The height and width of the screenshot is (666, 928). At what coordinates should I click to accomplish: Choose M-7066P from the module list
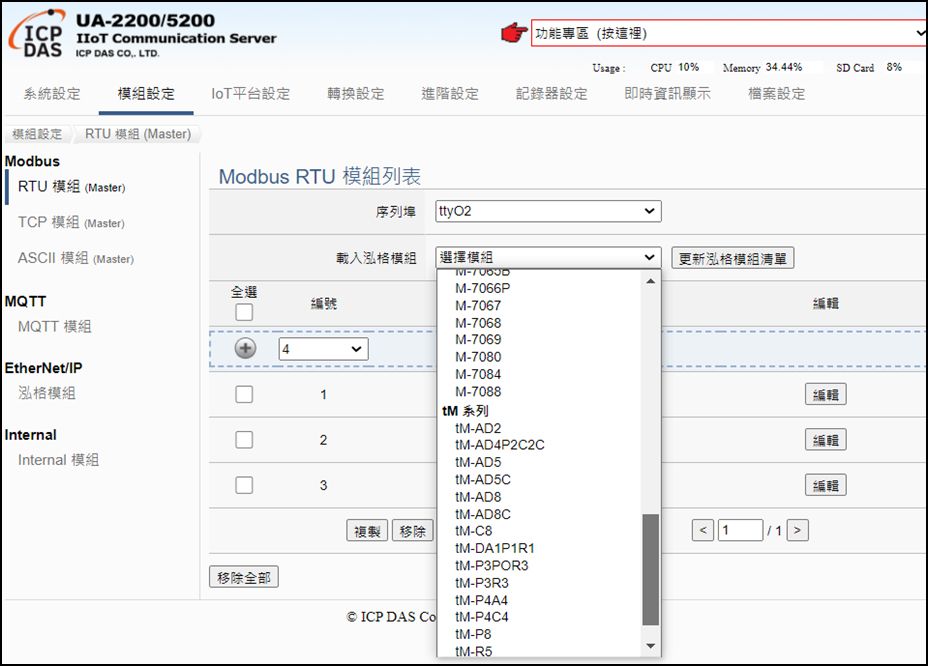(540, 288)
